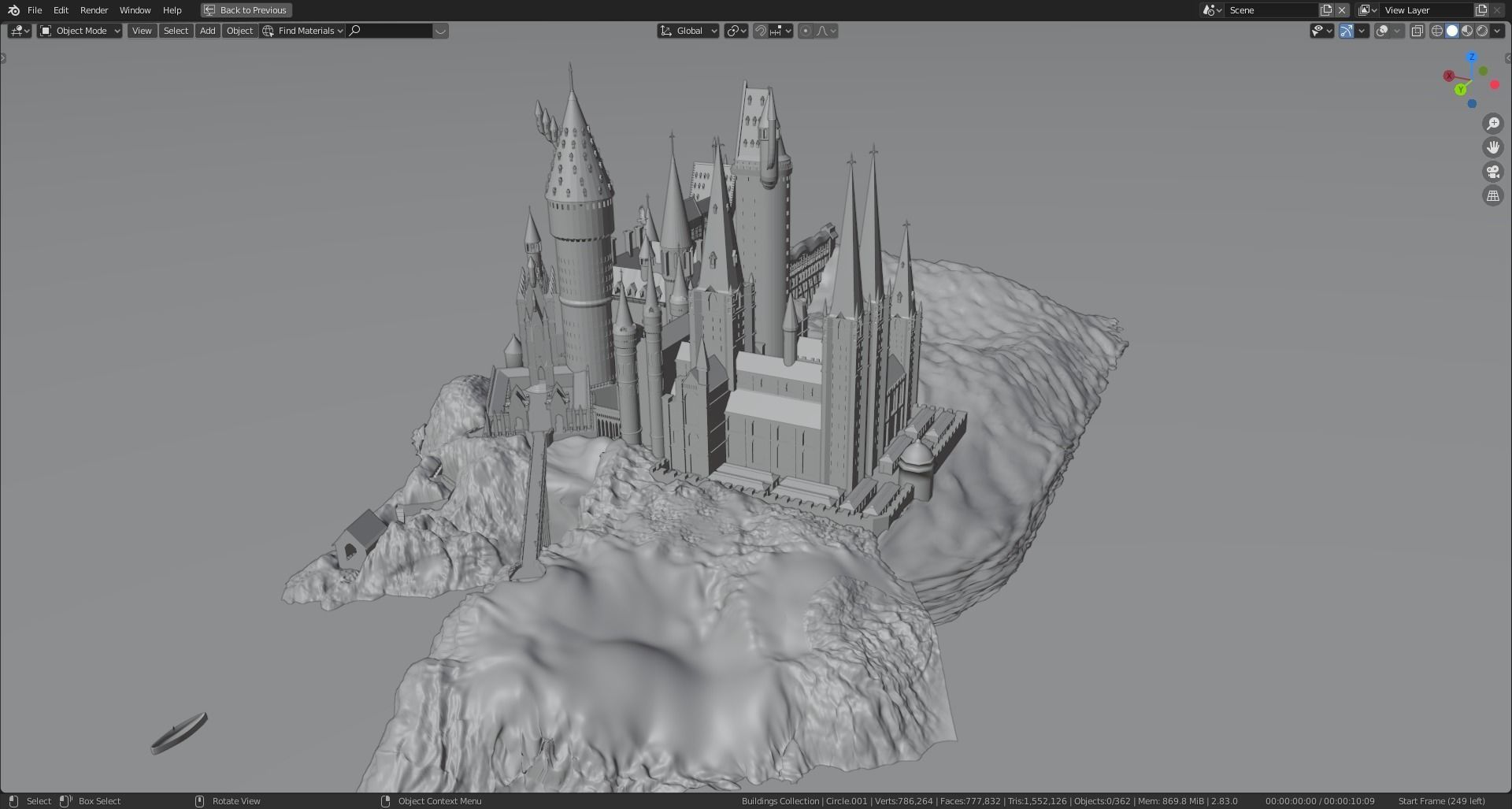Click the Select mouse hint icon in status bar
The image size is (1512, 809).
(13, 801)
